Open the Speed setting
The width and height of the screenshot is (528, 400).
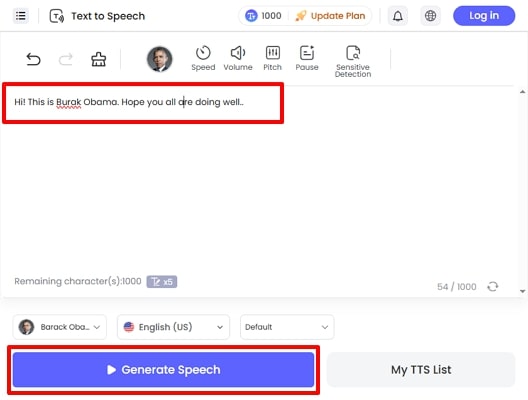tap(203, 58)
